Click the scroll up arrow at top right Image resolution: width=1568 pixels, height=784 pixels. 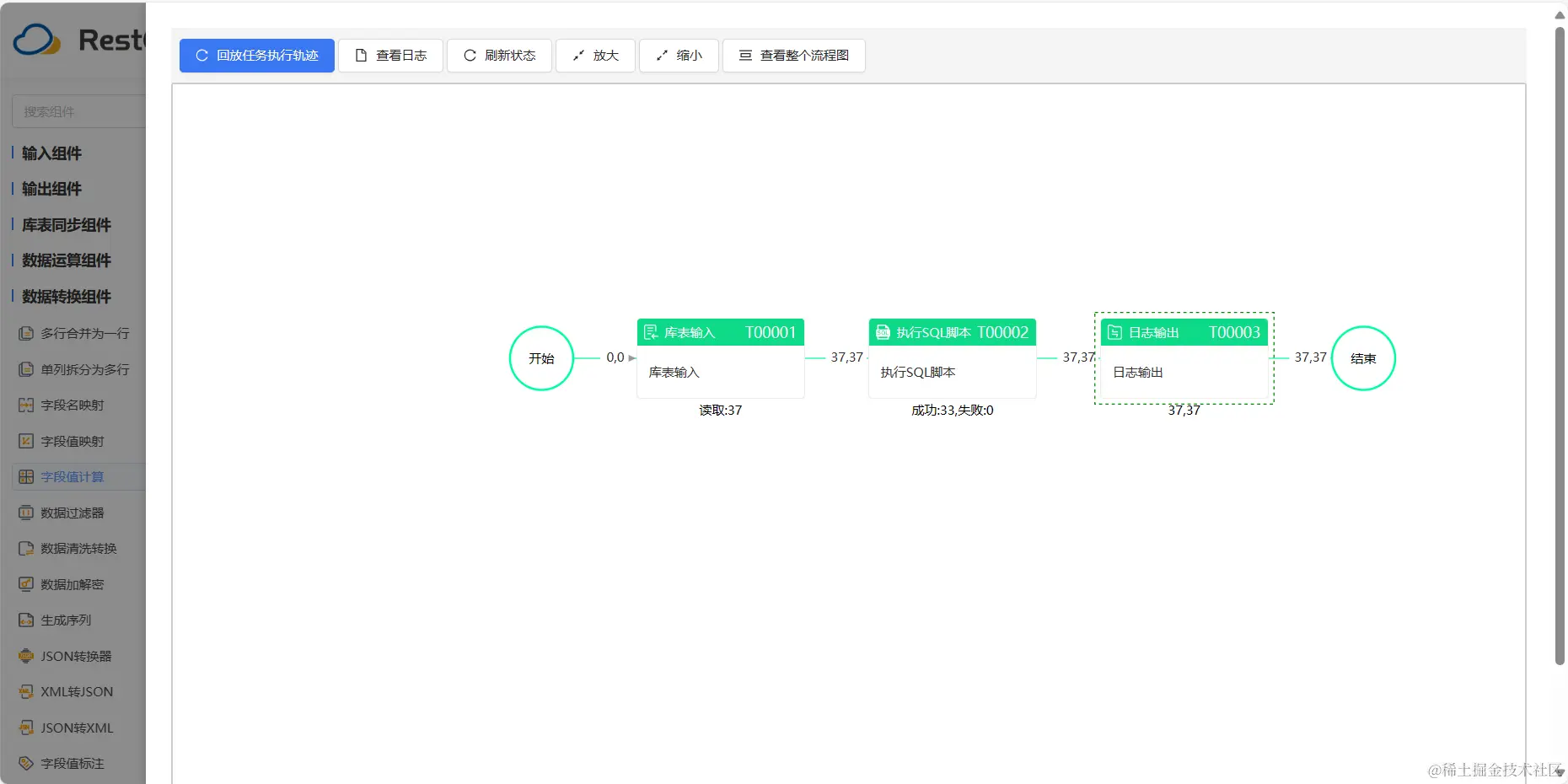pos(1560,14)
